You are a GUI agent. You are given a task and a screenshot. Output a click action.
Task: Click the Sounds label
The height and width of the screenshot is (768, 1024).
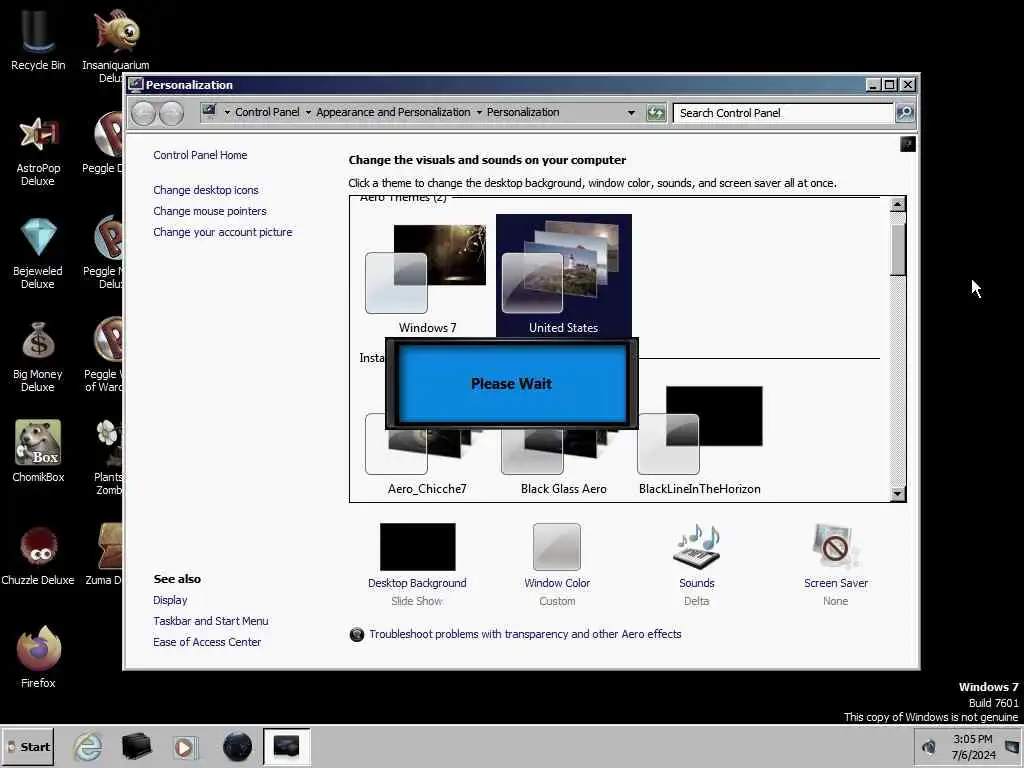point(697,583)
